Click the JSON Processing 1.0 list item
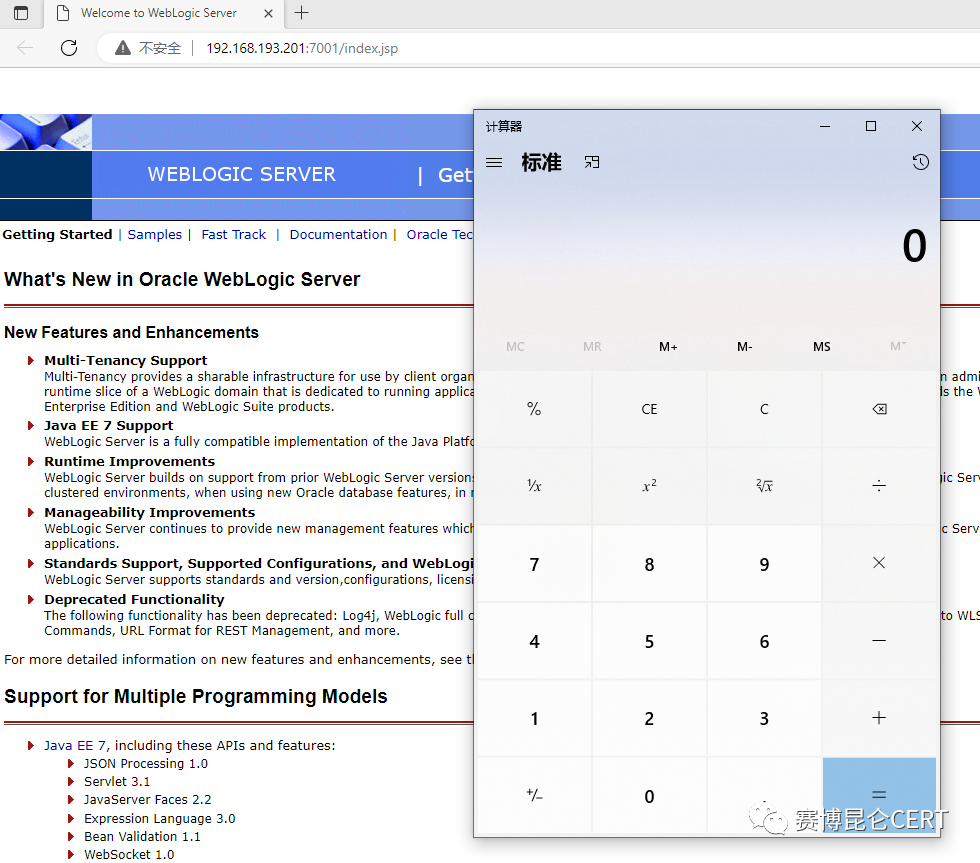This screenshot has width=980, height=863. tap(146, 764)
